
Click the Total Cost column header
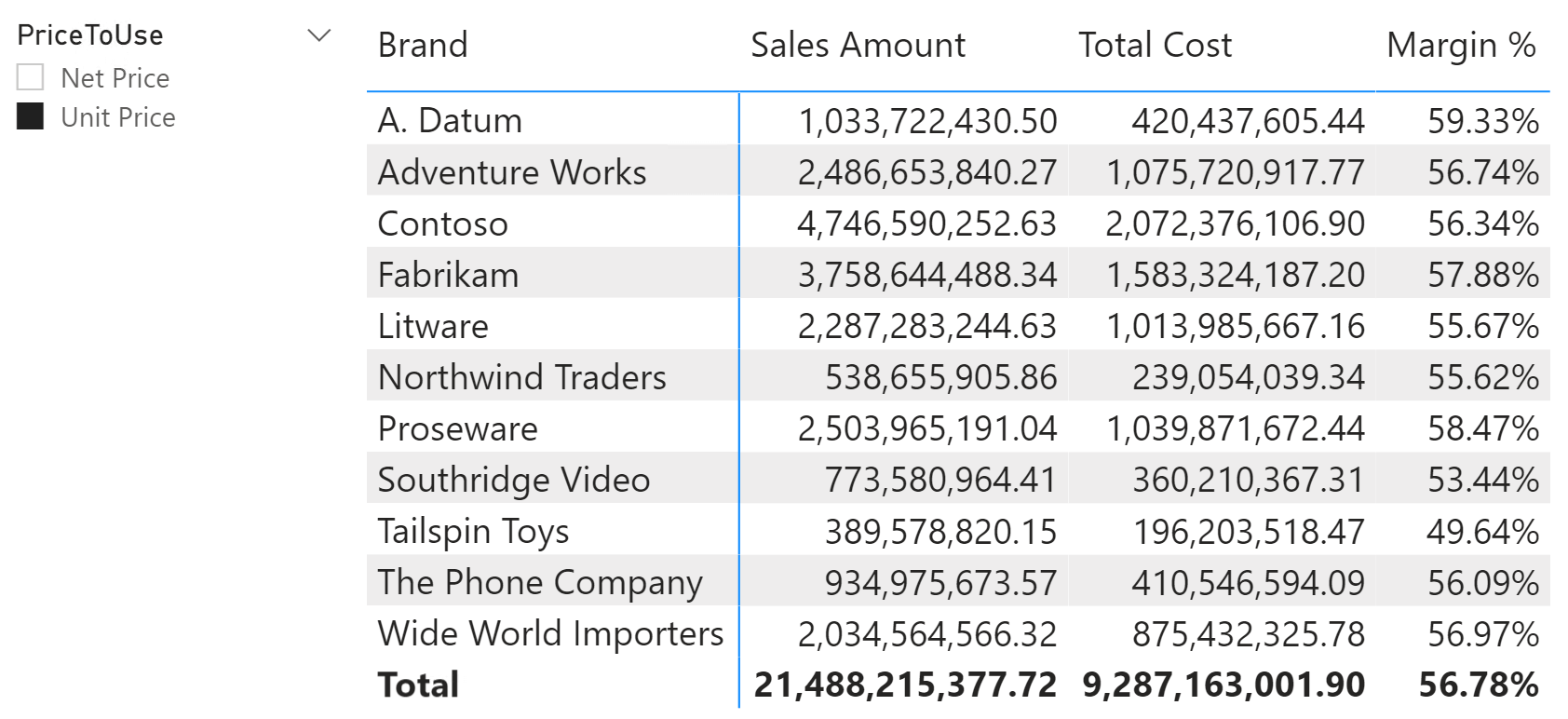[x=1155, y=45]
